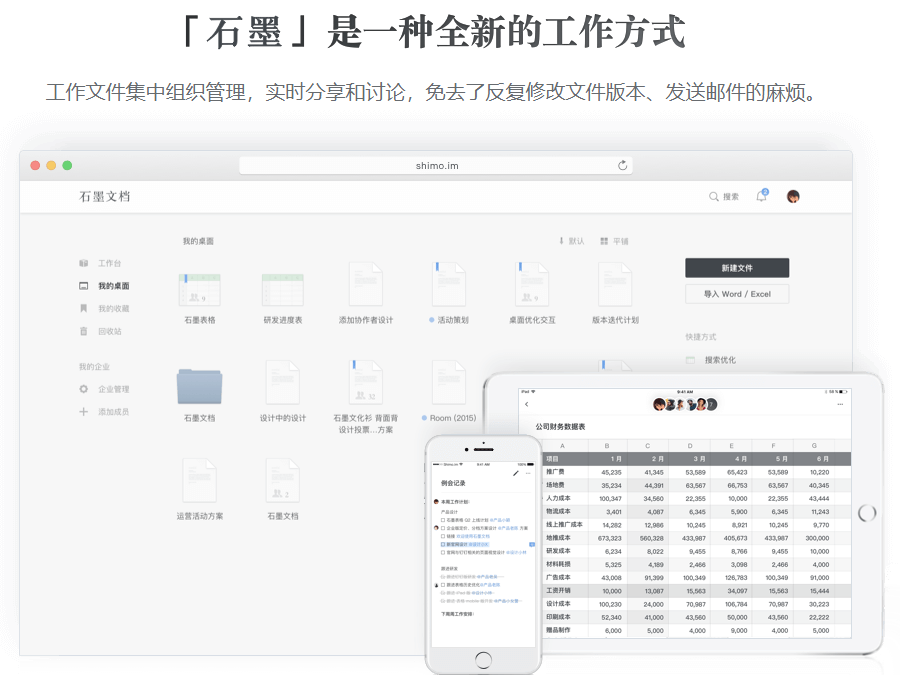Tap the pencil edit icon on the iPhone

click(515, 474)
